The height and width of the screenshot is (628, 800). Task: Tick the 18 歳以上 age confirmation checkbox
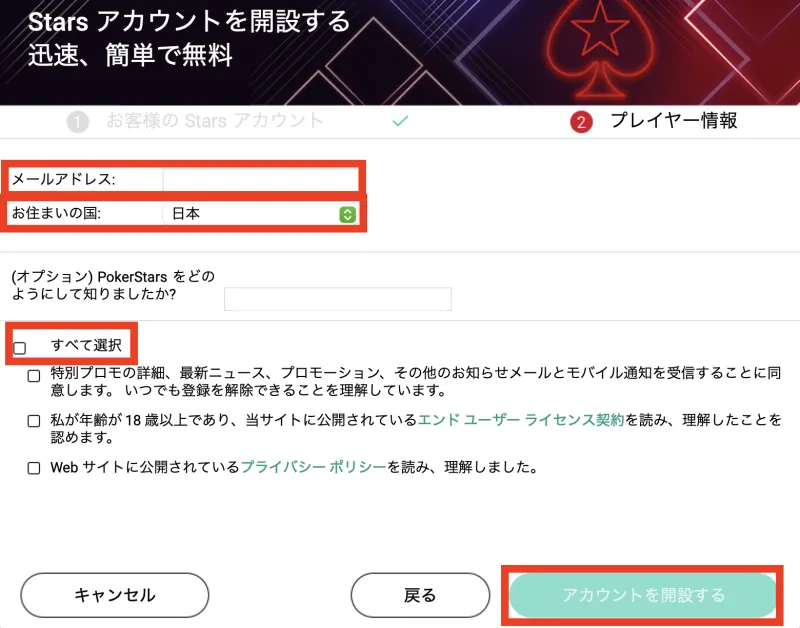[x=34, y=421]
